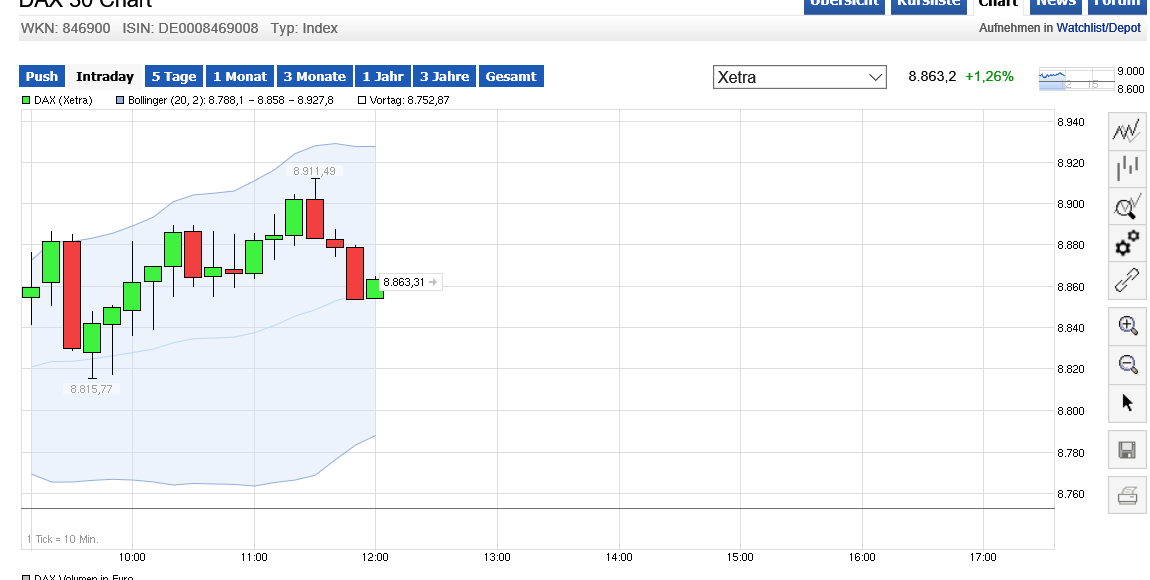Click the 1 Tick = 10 Min. note
This screenshot has height=580, width=1150.
pos(63,539)
